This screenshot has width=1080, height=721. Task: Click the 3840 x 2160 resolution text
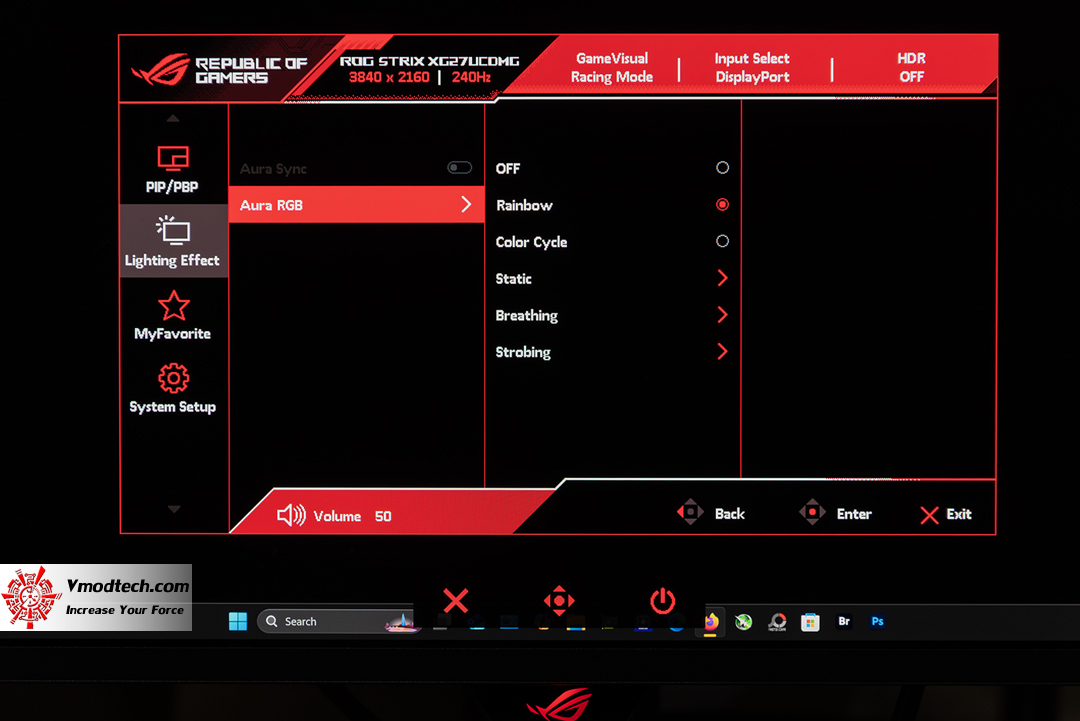pos(389,77)
